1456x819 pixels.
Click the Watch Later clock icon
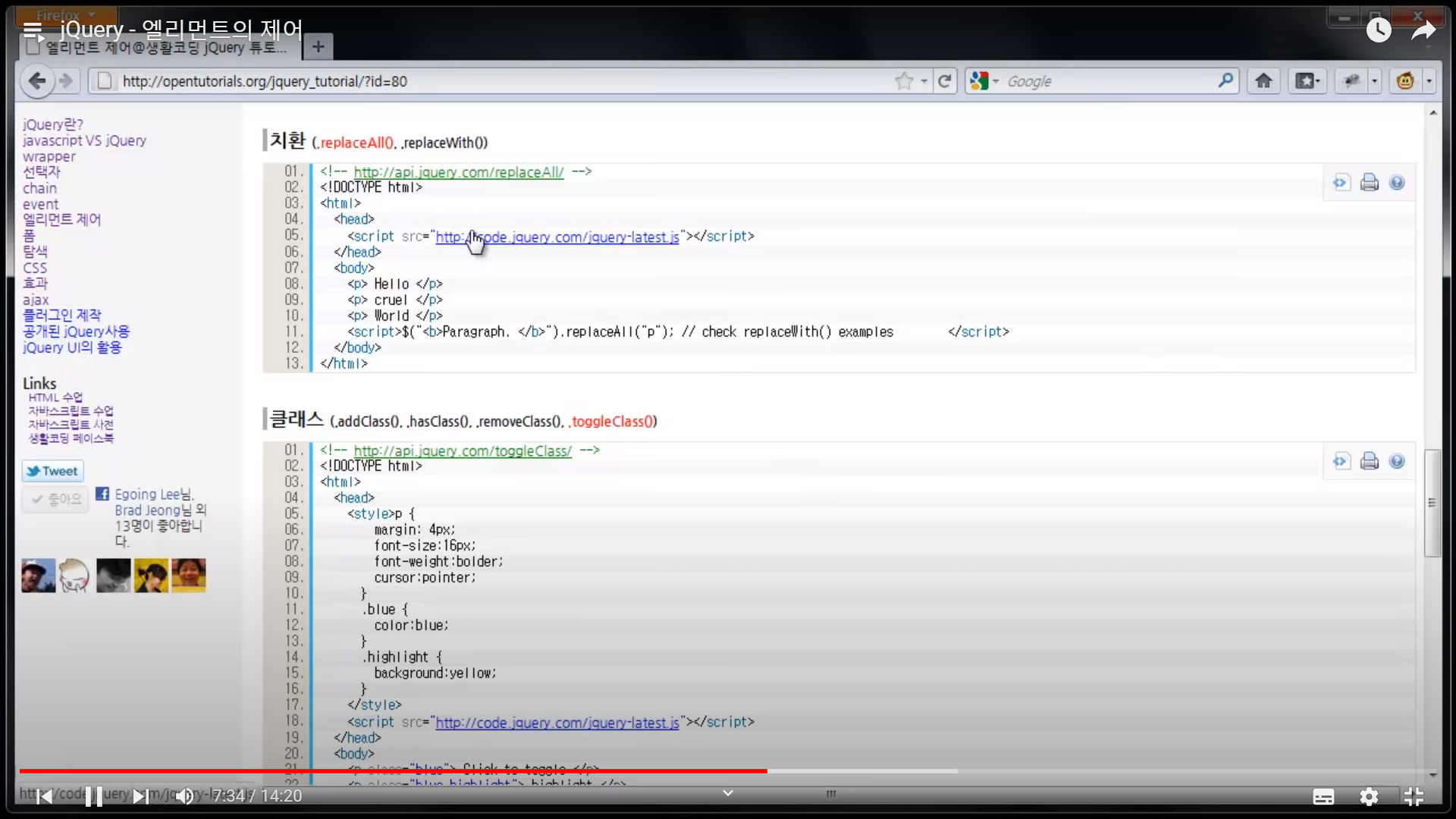click(x=1379, y=30)
